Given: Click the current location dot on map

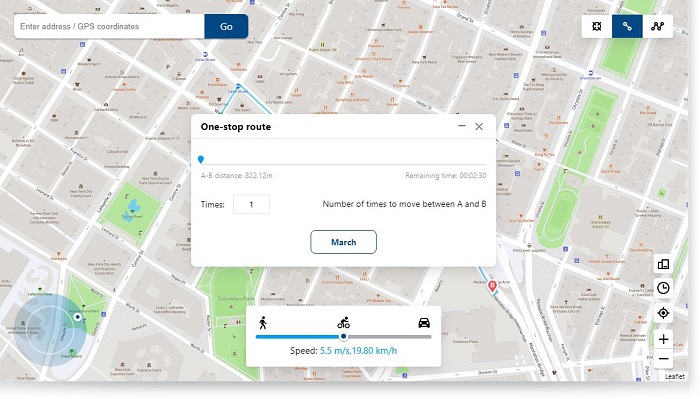Looking at the screenshot, I should [78, 317].
